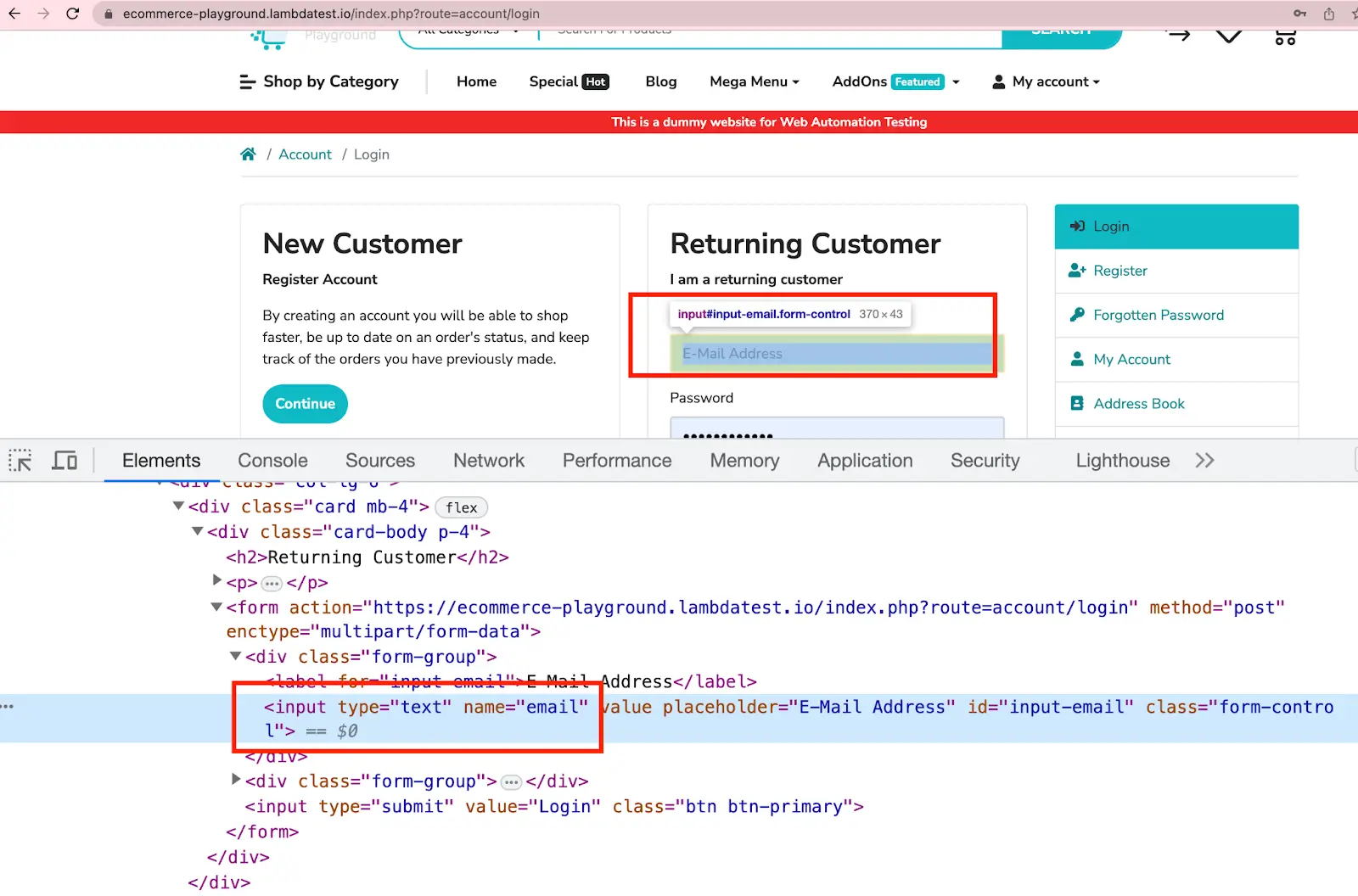Expand the collapsed paragraph node
1358x896 pixels.
coord(216,580)
